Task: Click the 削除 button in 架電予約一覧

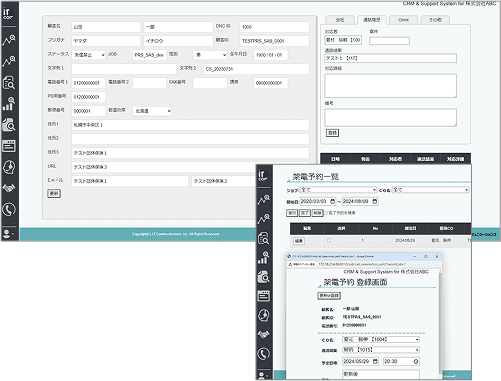Action: coord(317,213)
